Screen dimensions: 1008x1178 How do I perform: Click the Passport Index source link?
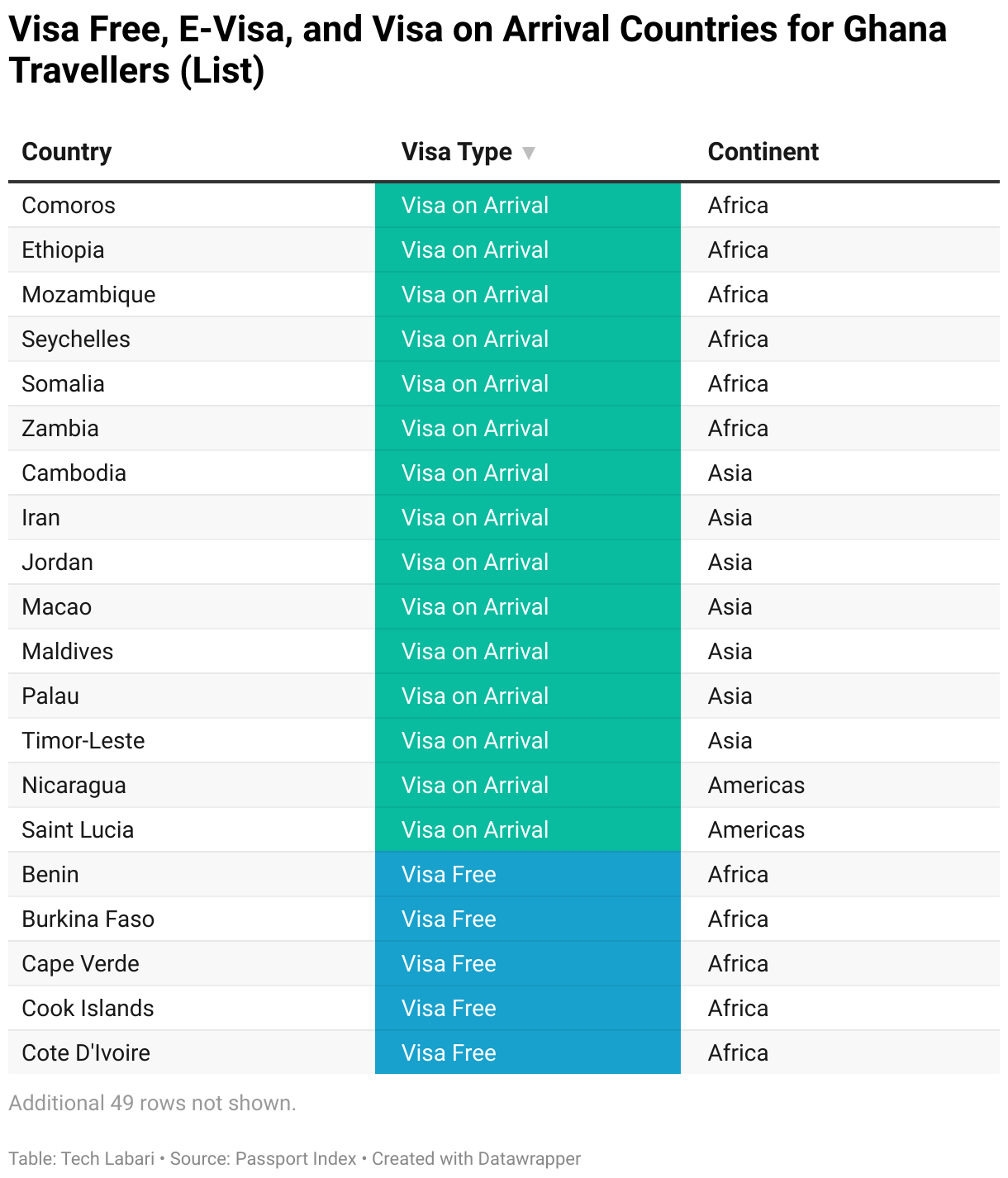(296, 1159)
